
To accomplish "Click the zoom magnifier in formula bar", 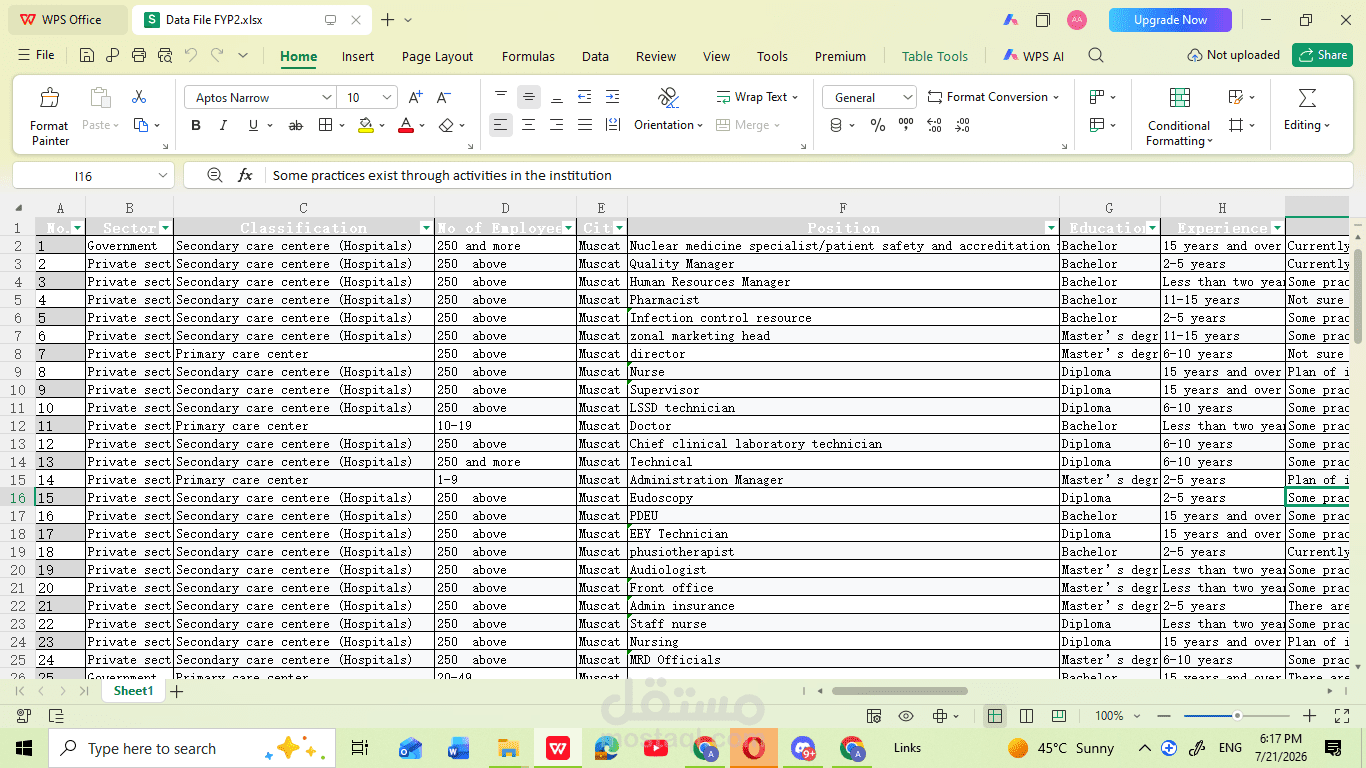I will (x=214, y=175).
